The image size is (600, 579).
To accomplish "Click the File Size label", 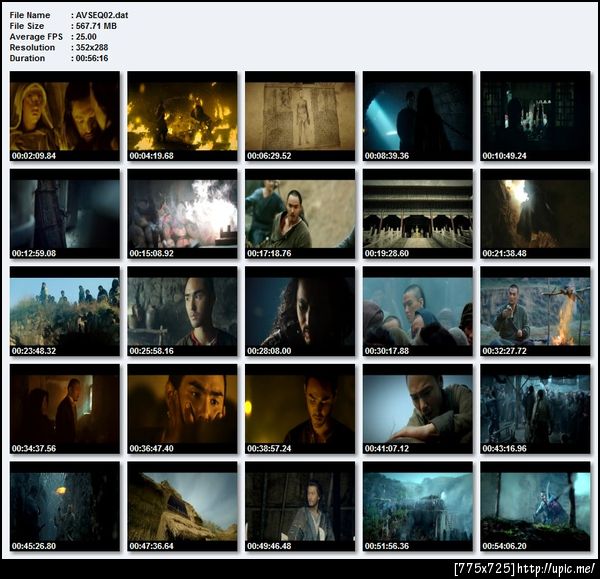I will (x=27, y=26).
